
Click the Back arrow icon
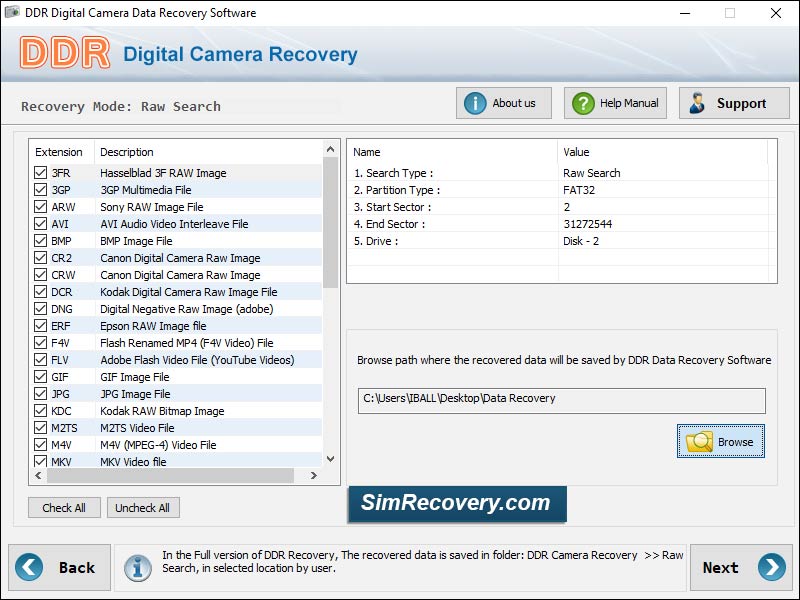30,567
